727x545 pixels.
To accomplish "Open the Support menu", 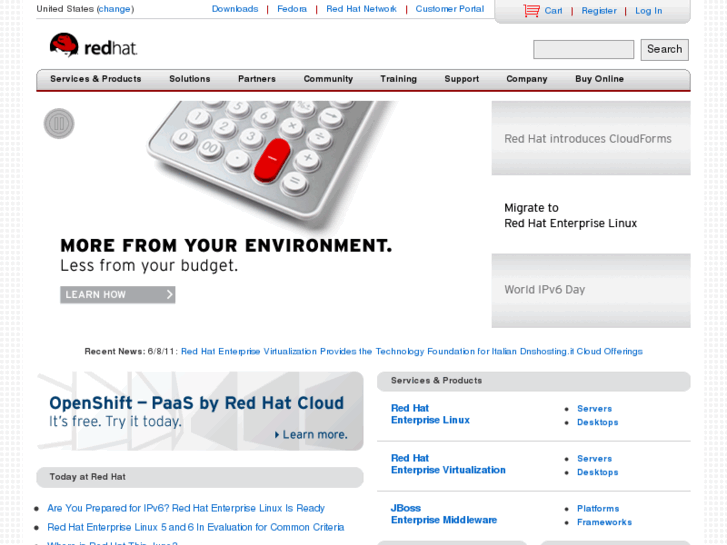I will [461, 79].
